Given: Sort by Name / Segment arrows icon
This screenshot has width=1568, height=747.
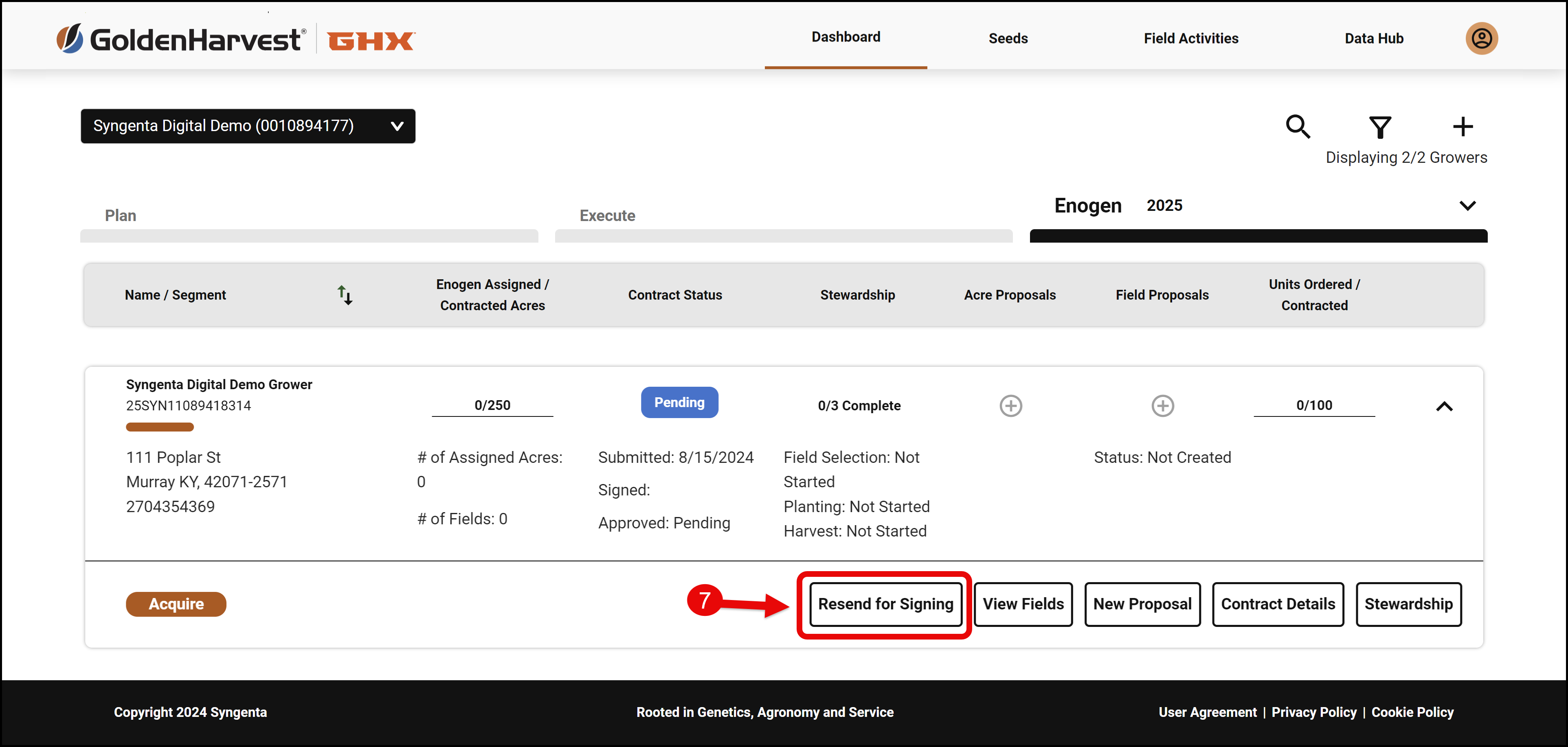Looking at the screenshot, I should coord(345,295).
